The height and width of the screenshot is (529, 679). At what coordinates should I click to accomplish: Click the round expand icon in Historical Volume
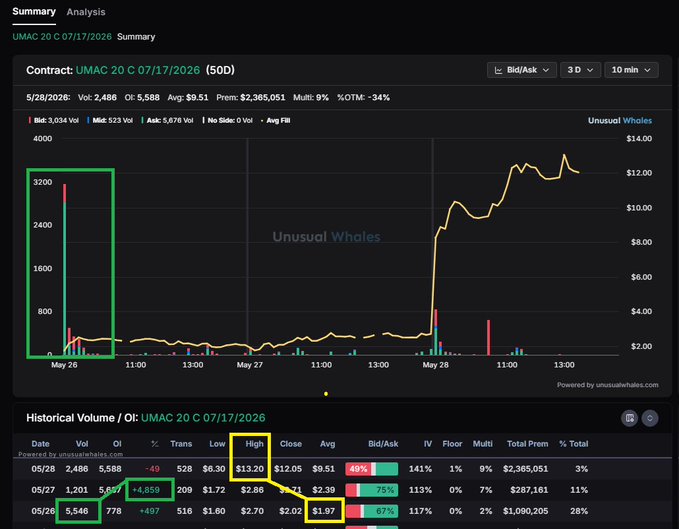[650, 418]
